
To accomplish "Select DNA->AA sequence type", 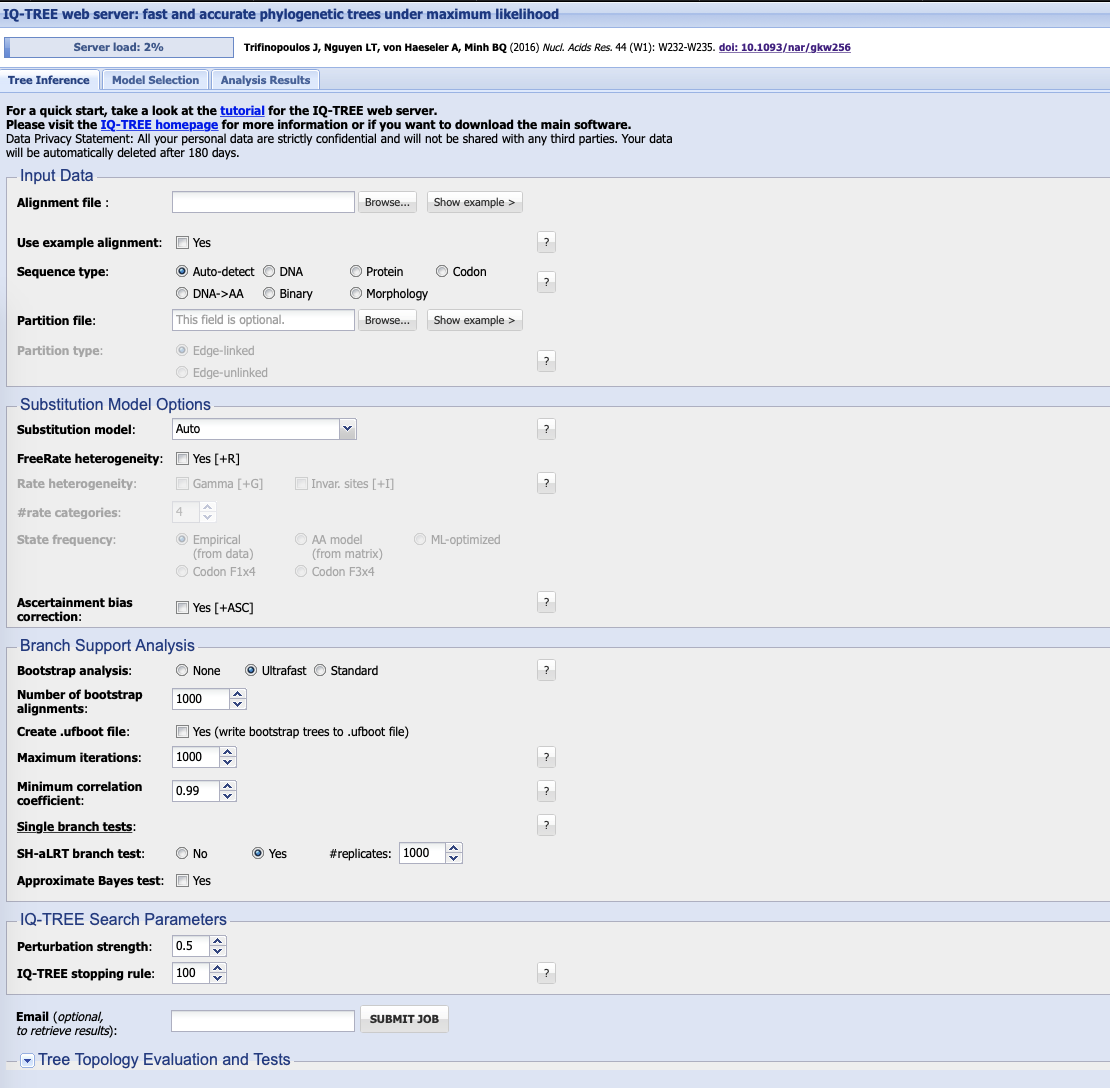I will pyautogui.click(x=182, y=293).
